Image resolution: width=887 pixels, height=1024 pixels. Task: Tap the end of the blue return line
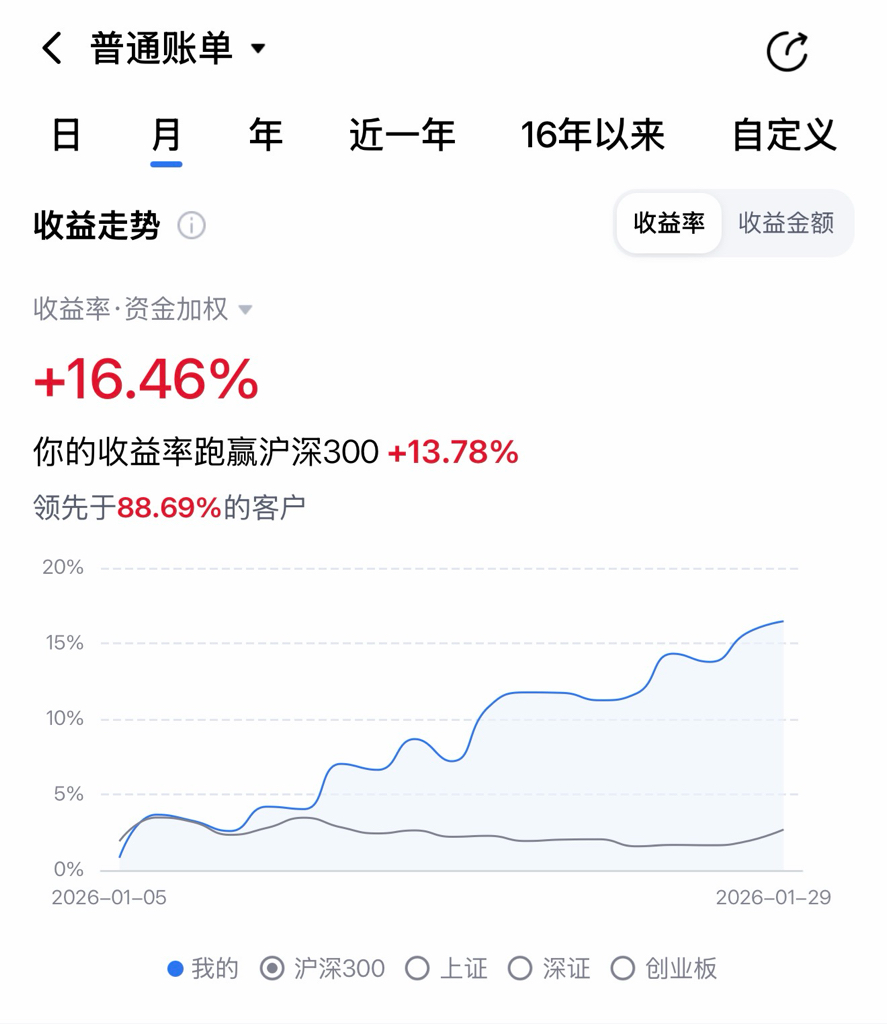tap(782, 621)
